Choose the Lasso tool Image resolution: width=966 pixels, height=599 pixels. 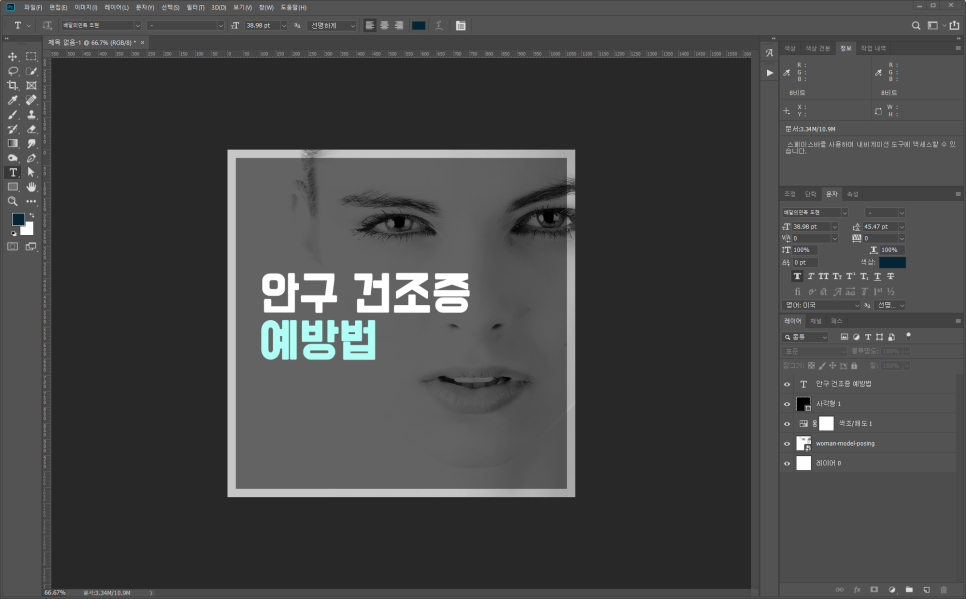click(13, 72)
